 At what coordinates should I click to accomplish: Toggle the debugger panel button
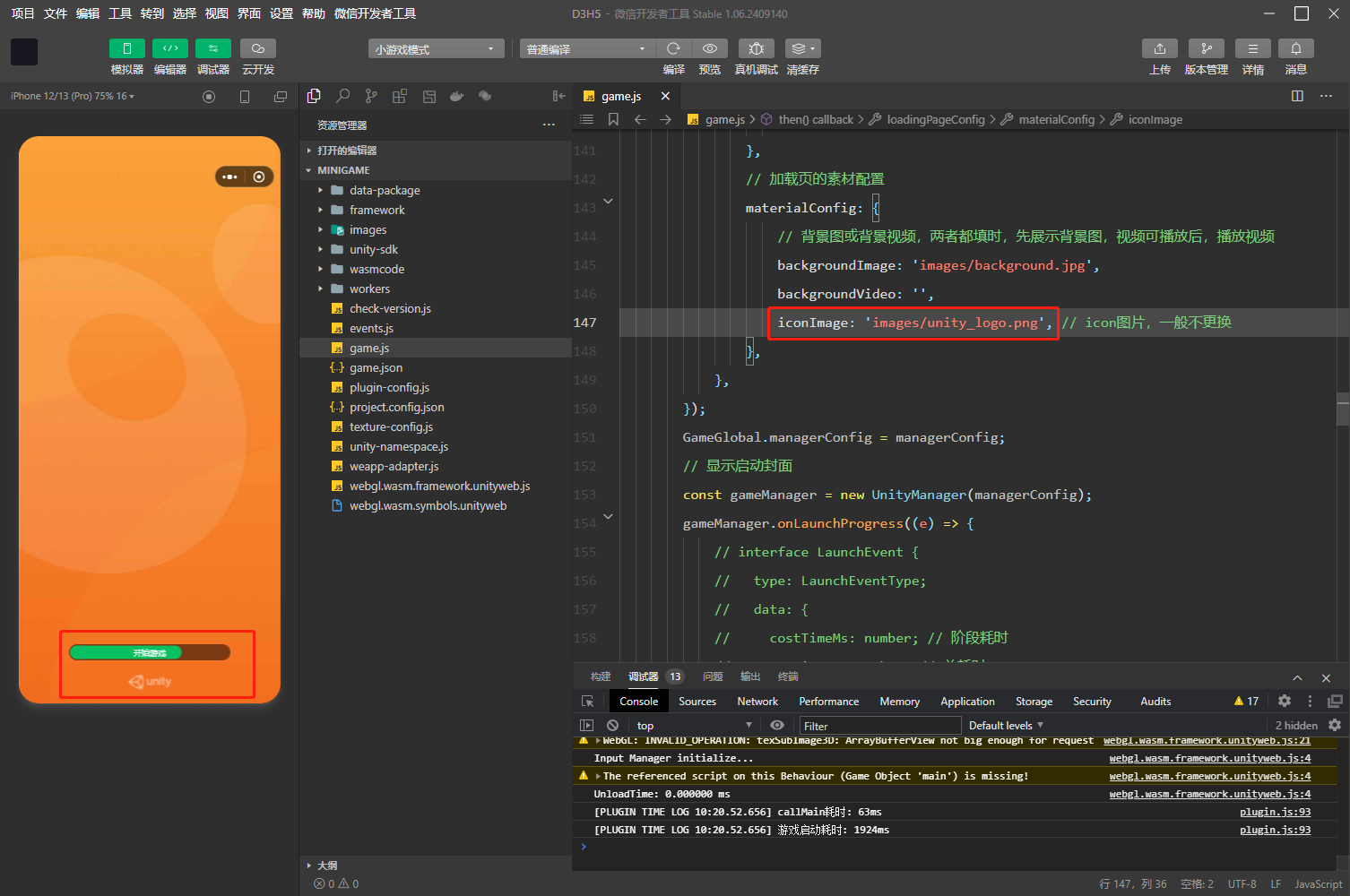[212, 48]
